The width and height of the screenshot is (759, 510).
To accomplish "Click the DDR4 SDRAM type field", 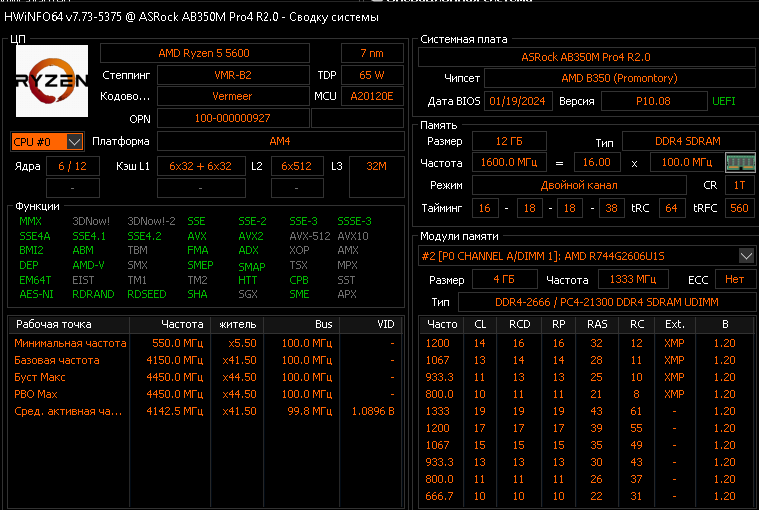I will pyautogui.click(x=688, y=141).
